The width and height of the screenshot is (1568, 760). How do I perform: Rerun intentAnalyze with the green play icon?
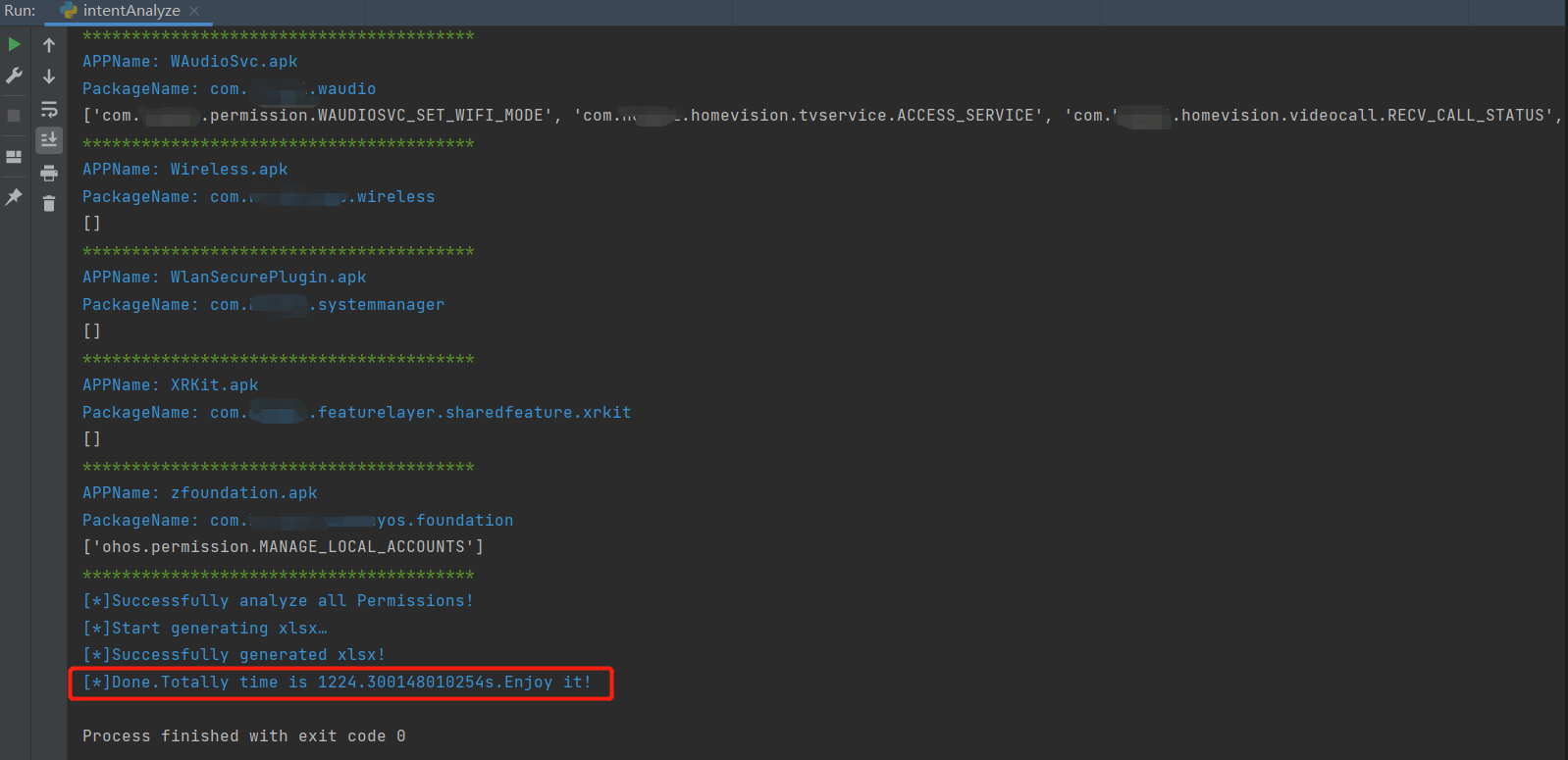point(14,44)
